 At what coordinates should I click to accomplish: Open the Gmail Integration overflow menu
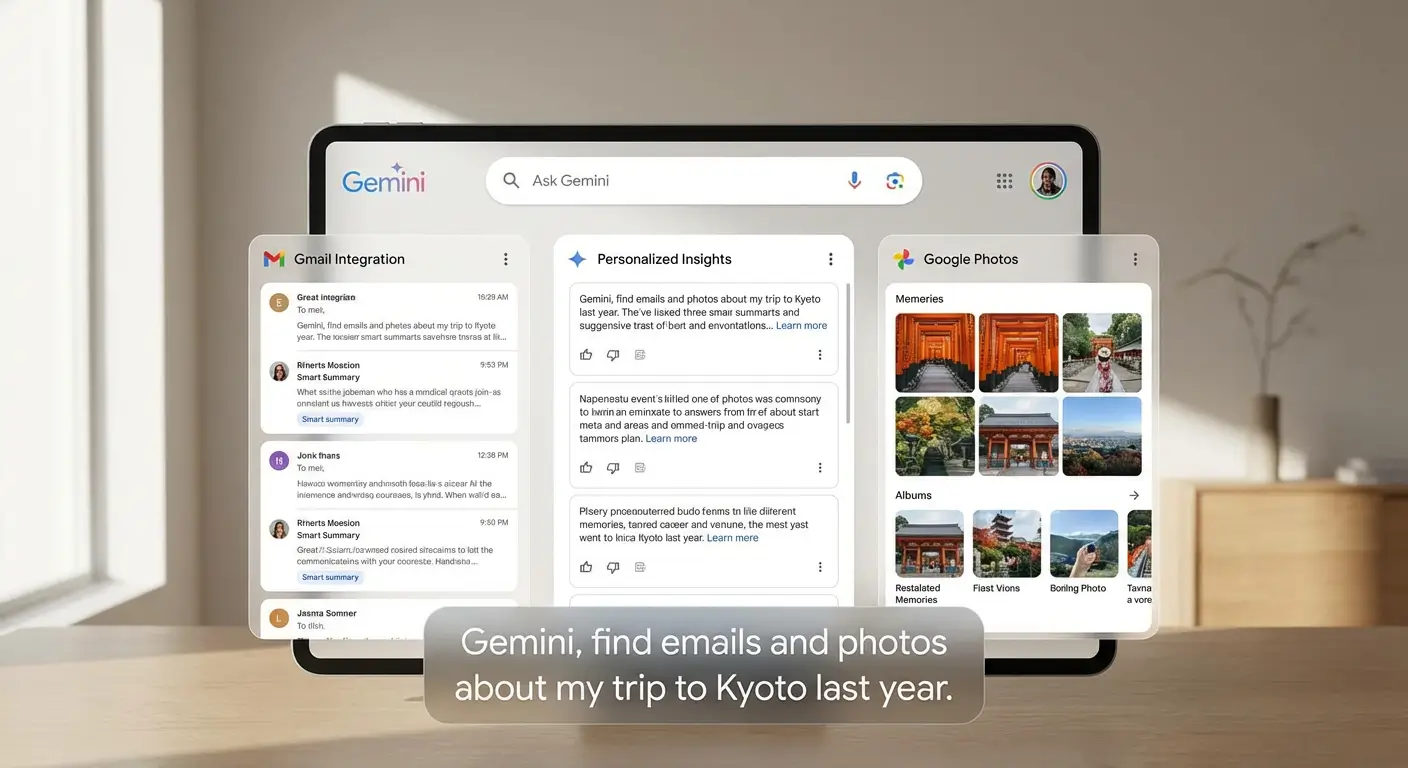click(506, 258)
